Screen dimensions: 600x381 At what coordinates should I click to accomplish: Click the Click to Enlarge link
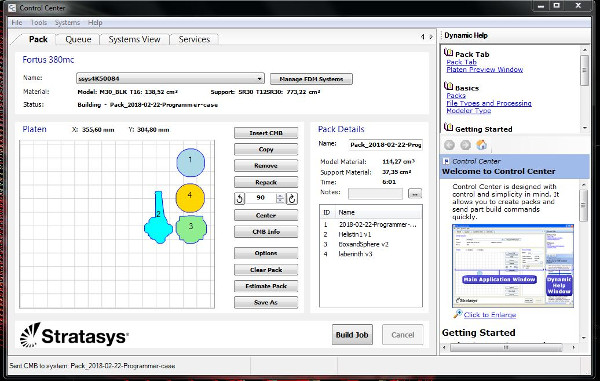[x=490, y=314]
